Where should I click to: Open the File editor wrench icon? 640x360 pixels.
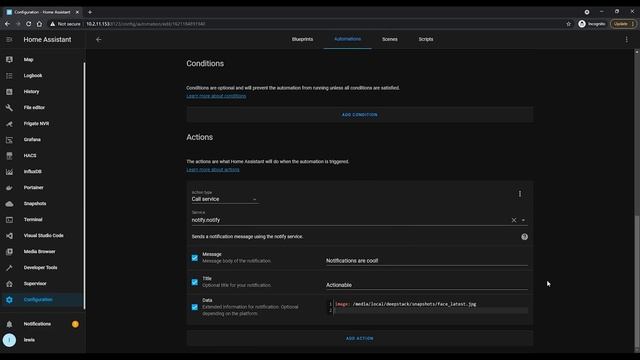[x=9, y=107]
